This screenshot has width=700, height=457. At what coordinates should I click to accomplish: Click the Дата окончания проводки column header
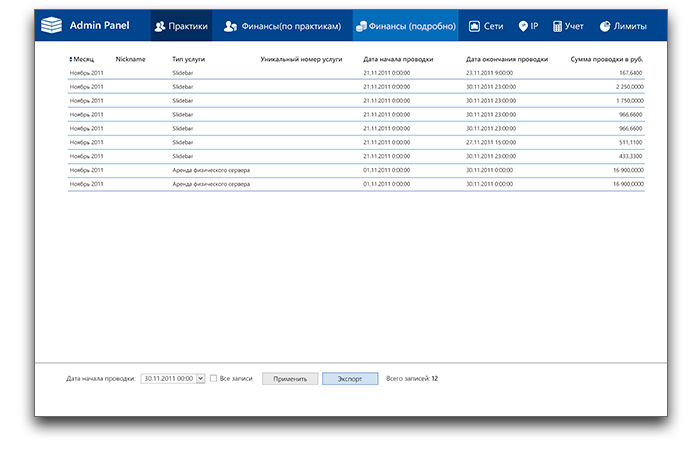click(506, 59)
